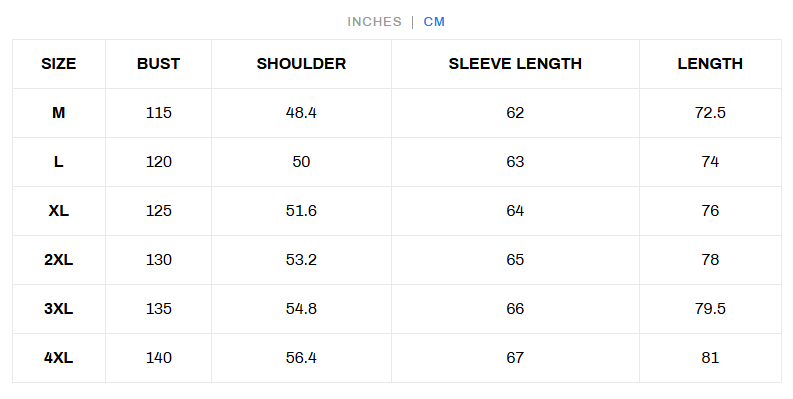Click the length value 81
This screenshot has height=399, width=793.
tap(710, 358)
